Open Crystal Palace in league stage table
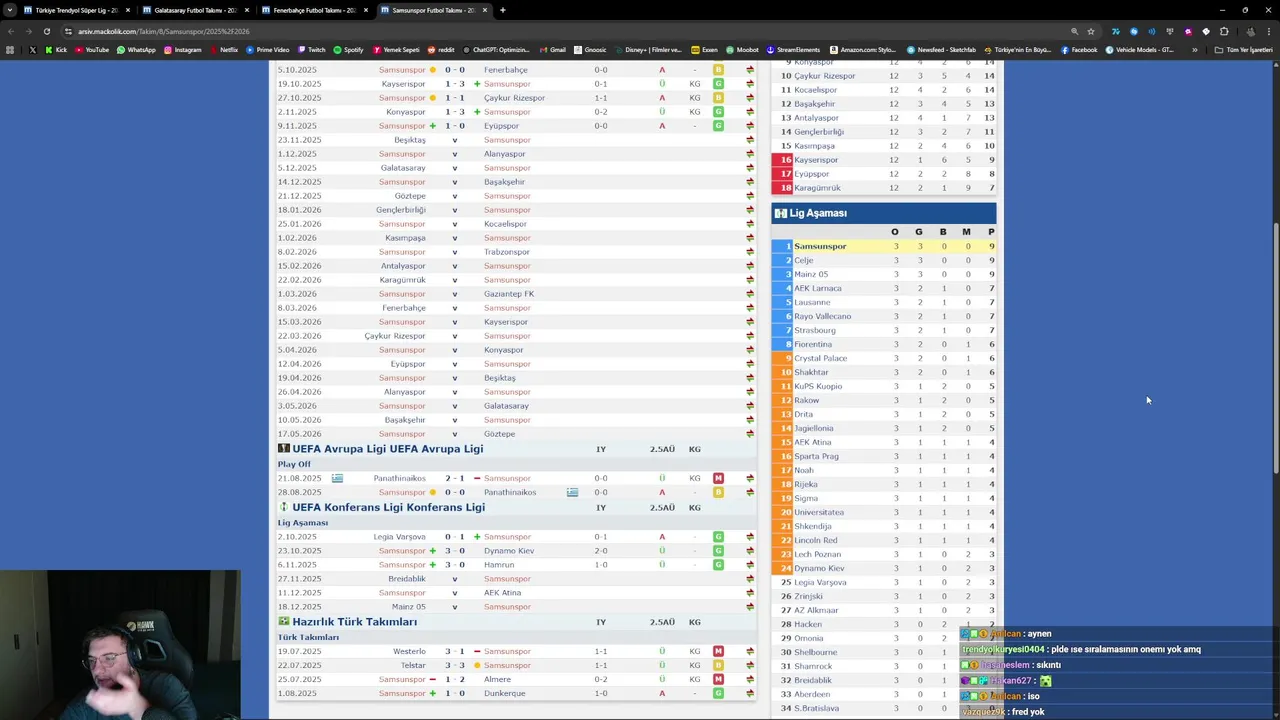1280x720 pixels. (x=820, y=358)
